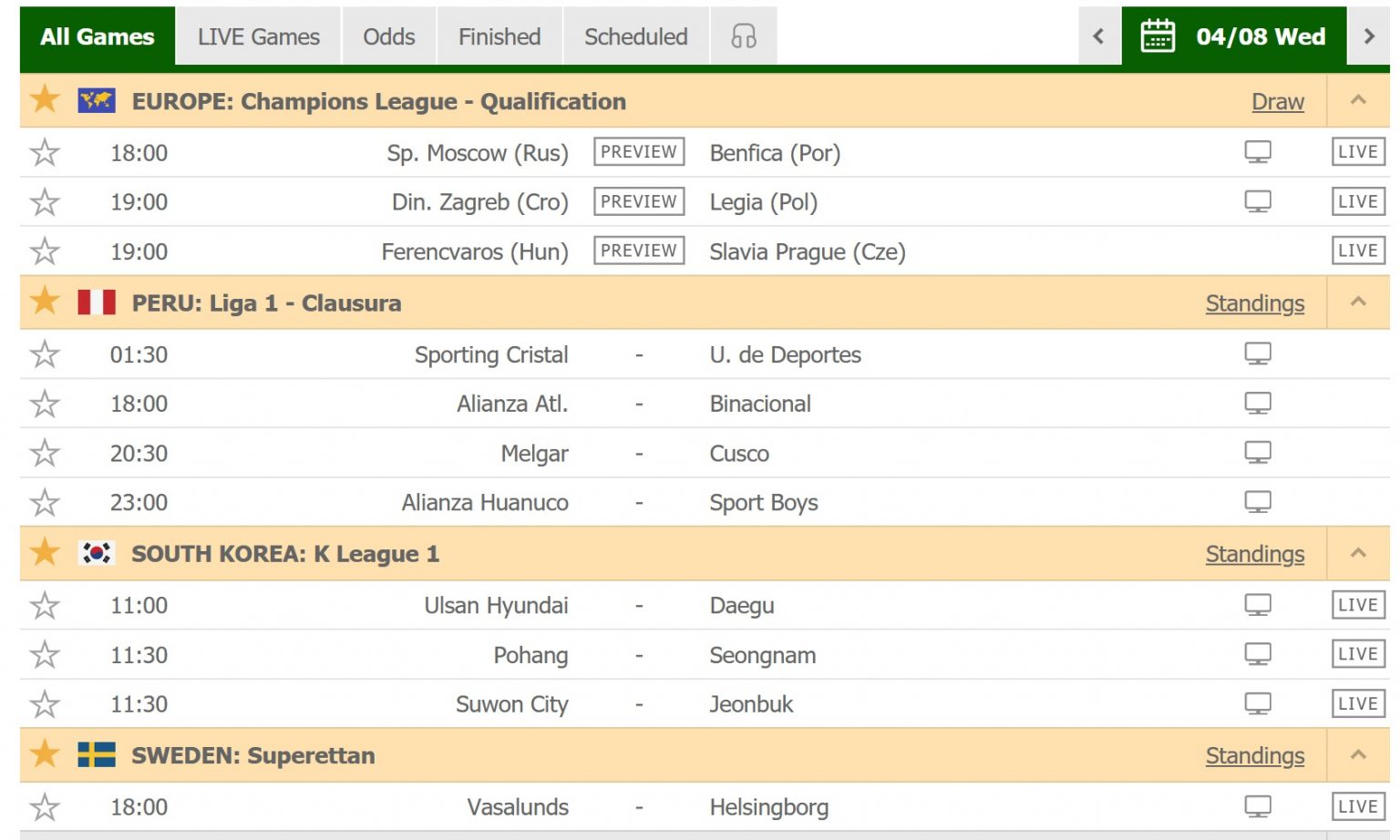Open PREVIEW for Sp. Moscow vs Benfica
This screenshot has width=1400, height=840.
639,152
